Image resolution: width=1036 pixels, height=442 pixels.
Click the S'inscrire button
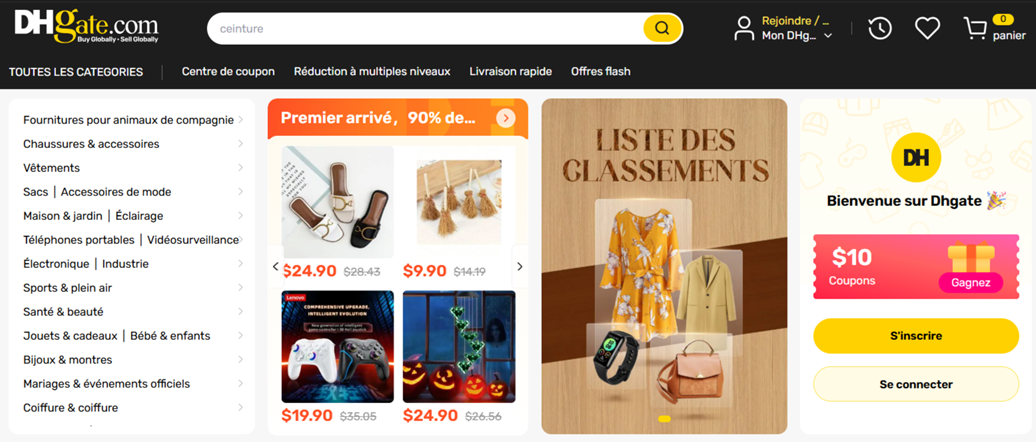916,336
